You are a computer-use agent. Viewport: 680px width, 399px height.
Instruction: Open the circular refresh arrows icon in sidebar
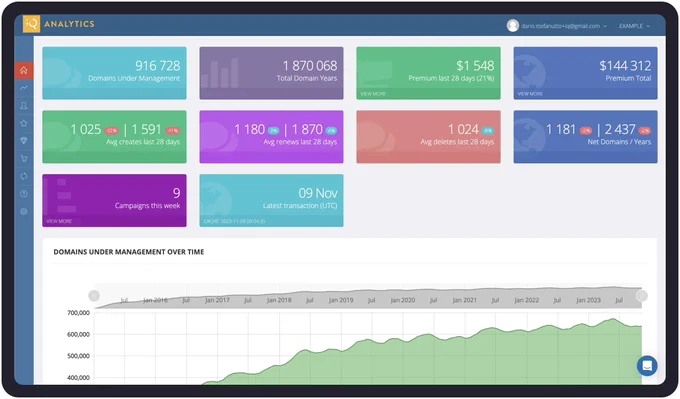(24, 176)
